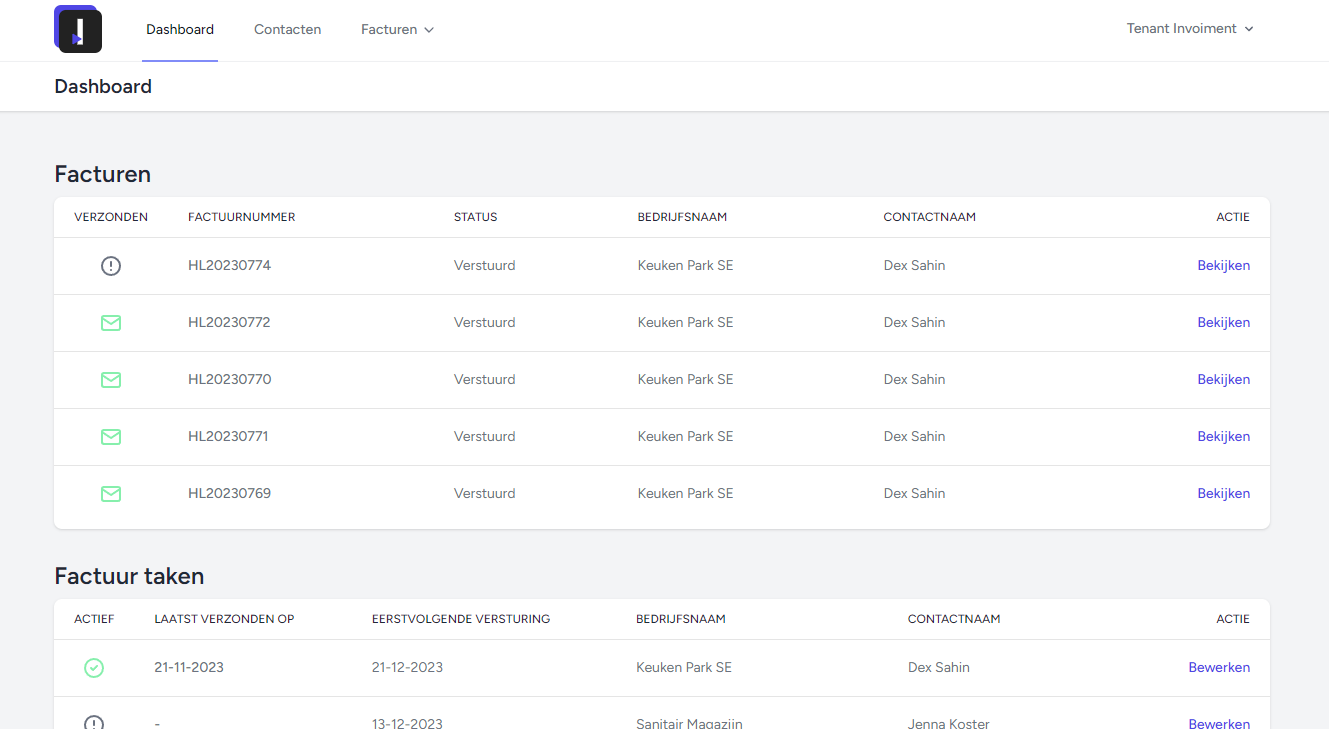Click warning icon for invoice HL20230774
This screenshot has width=1329, height=729.
(x=111, y=266)
